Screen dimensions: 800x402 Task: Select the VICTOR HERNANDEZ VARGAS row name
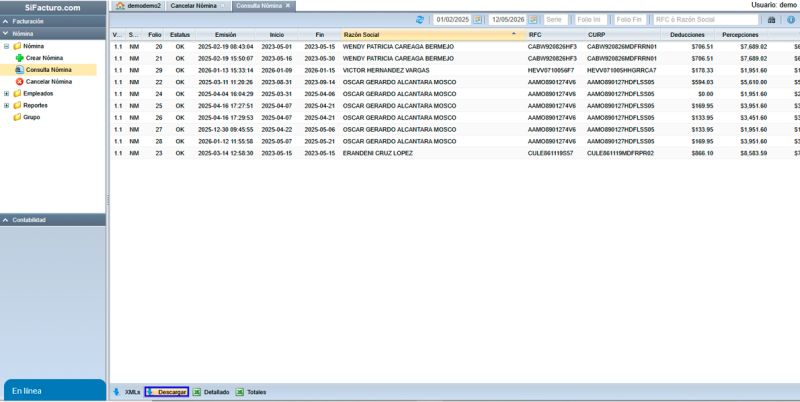coord(386,70)
